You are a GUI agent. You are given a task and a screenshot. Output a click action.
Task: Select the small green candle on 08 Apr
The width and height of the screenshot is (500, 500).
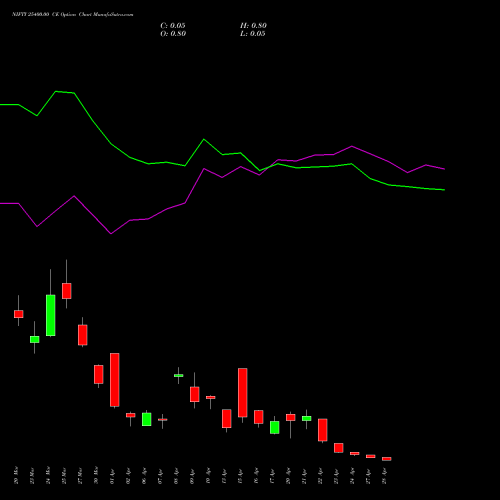point(179,376)
